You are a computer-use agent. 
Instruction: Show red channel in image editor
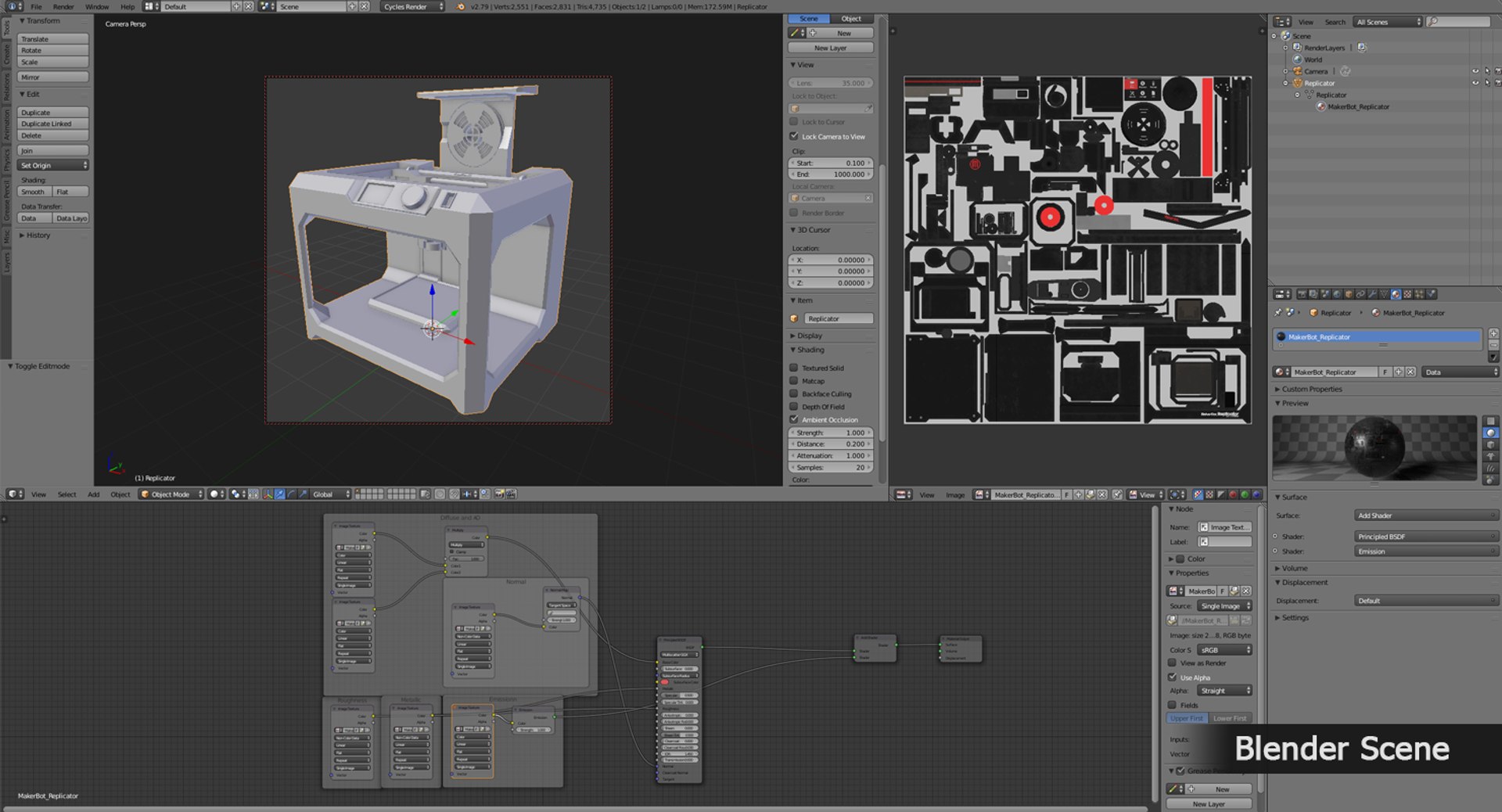pos(1233,494)
